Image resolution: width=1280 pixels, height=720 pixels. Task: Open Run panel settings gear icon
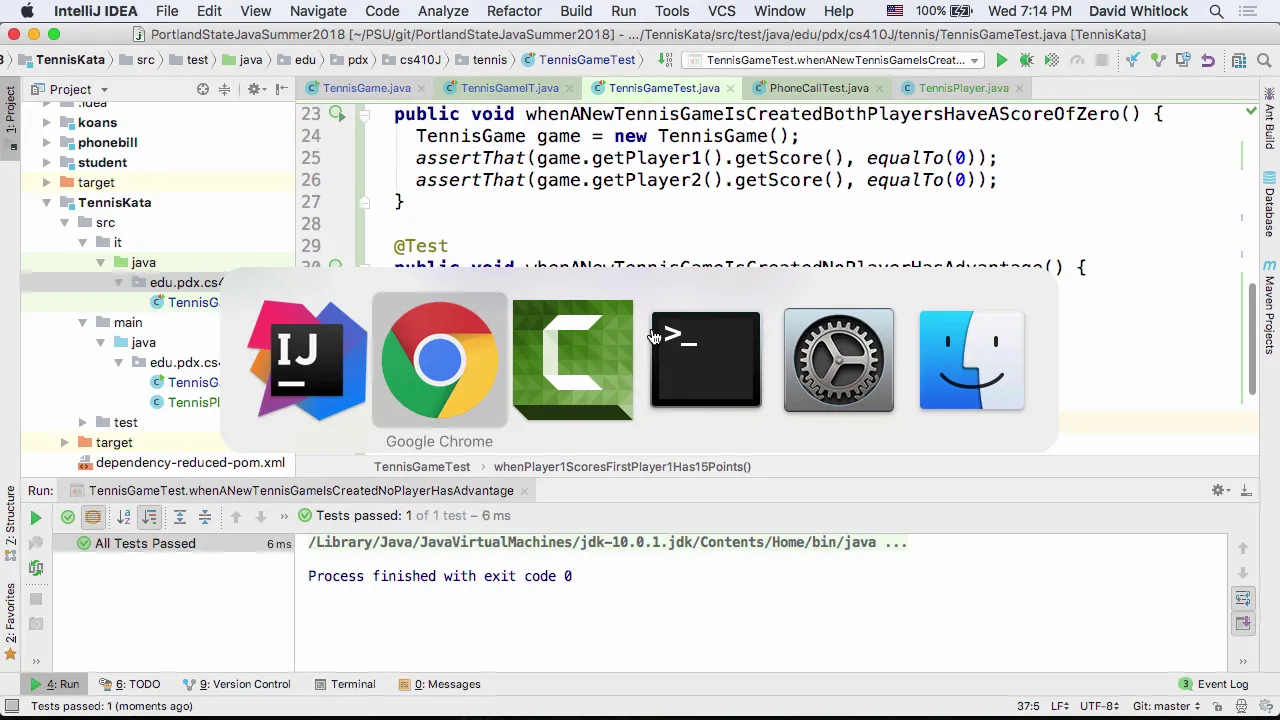[x=1219, y=490]
